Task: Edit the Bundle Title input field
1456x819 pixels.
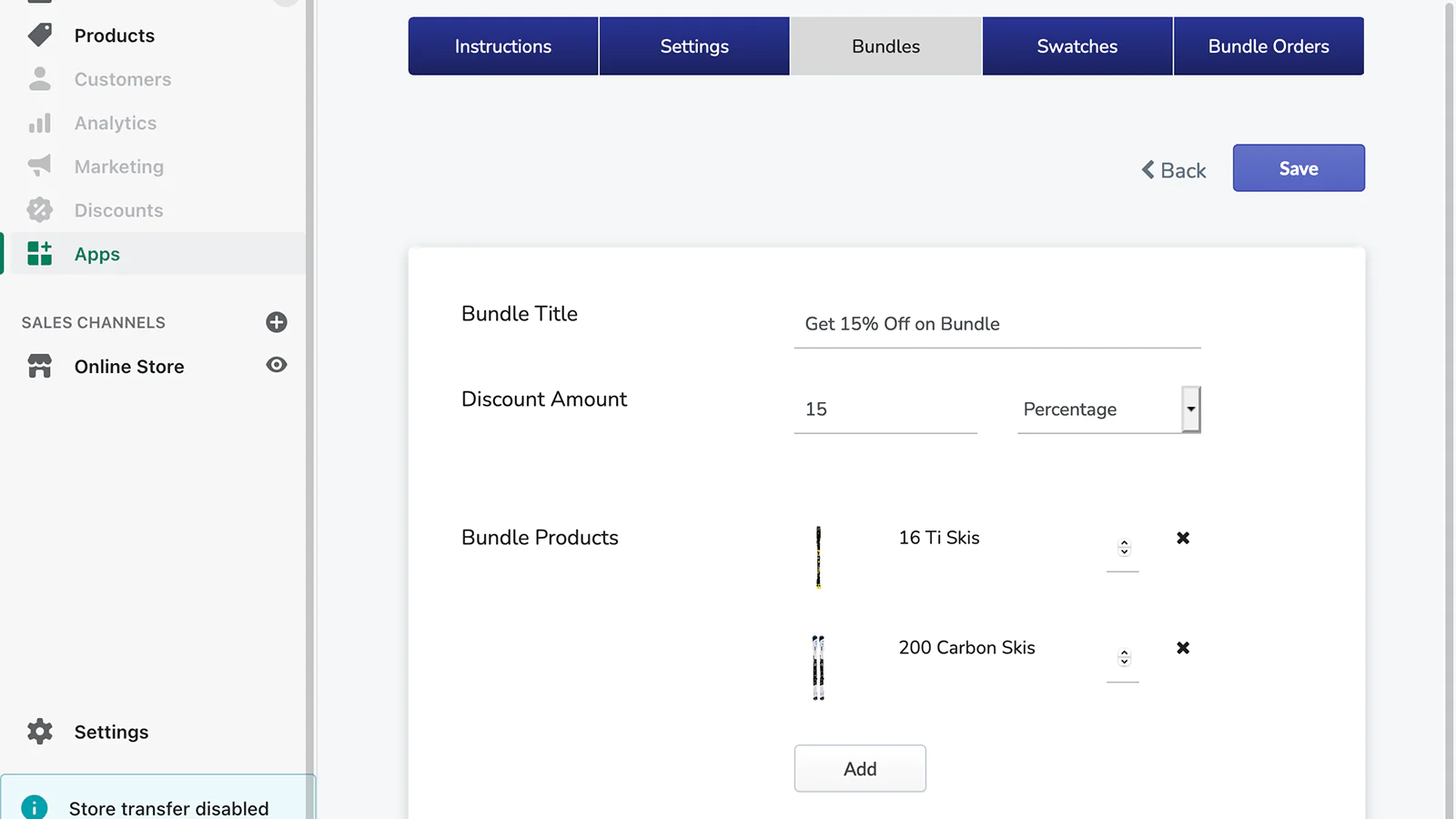Action: [996, 324]
